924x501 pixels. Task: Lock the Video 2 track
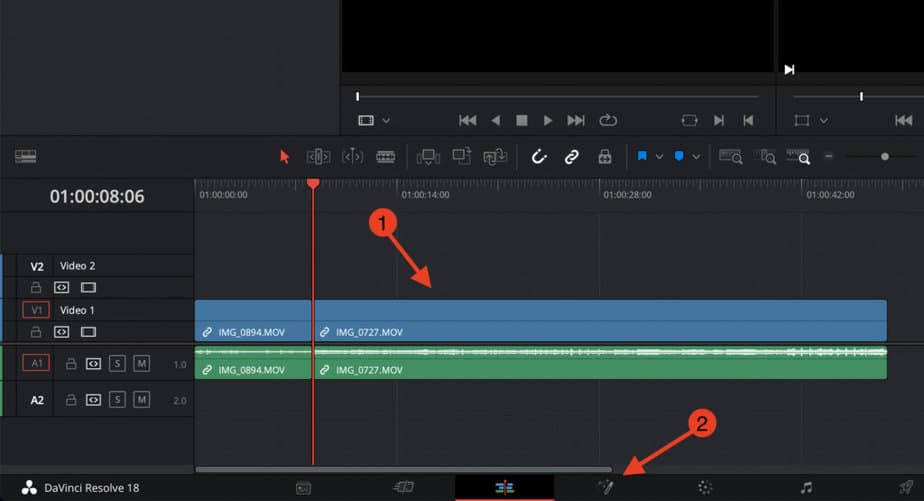click(36, 287)
